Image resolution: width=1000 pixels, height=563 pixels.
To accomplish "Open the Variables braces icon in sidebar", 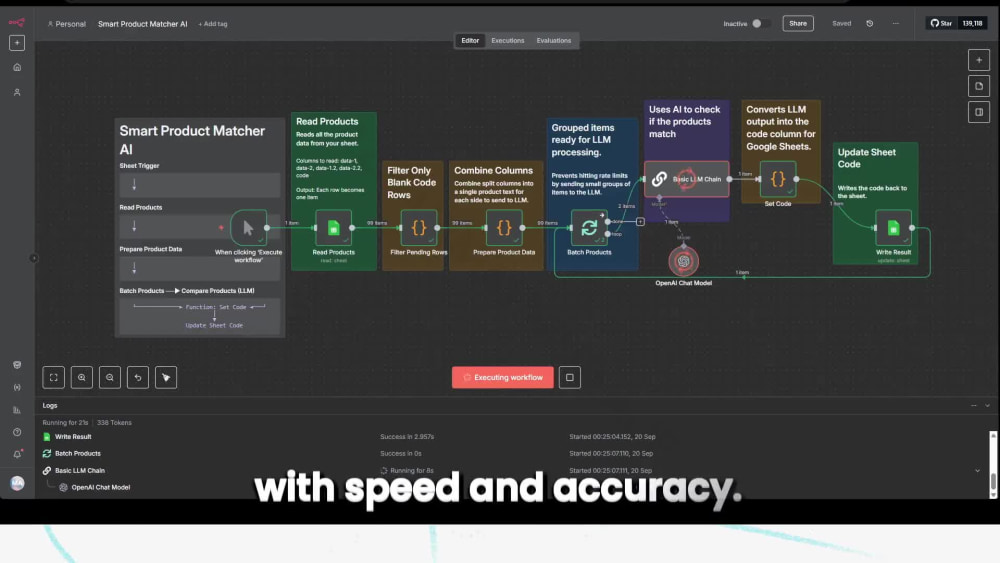I will tap(17, 387).
